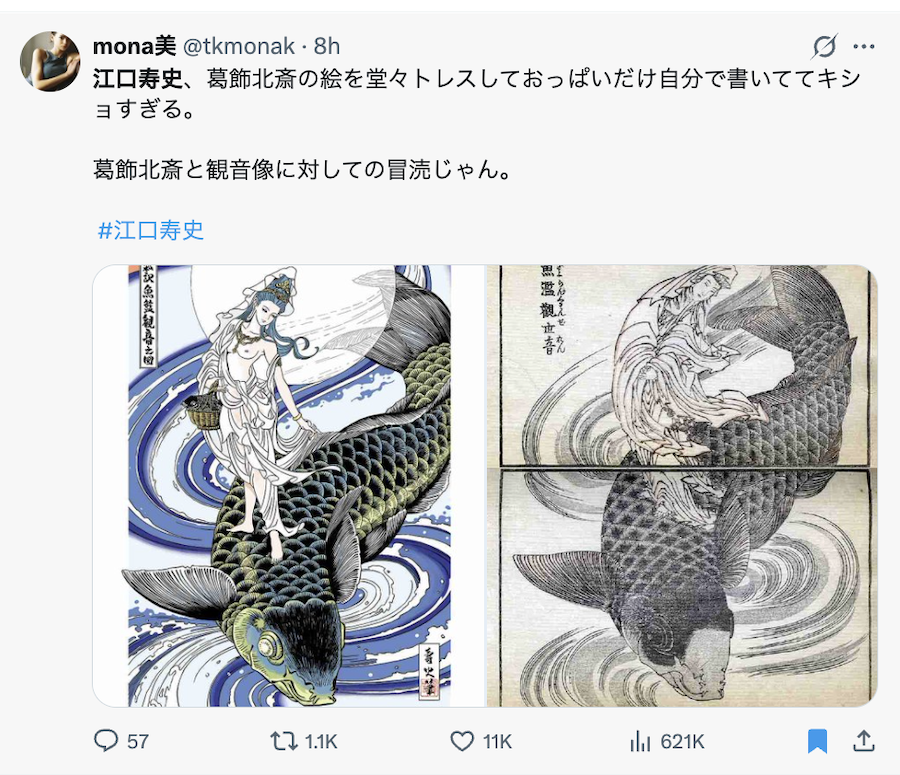Open the monochrome Hokusai woodblock image
The image size is (900, 775).
pyautogui.click(x=682, y=486)
